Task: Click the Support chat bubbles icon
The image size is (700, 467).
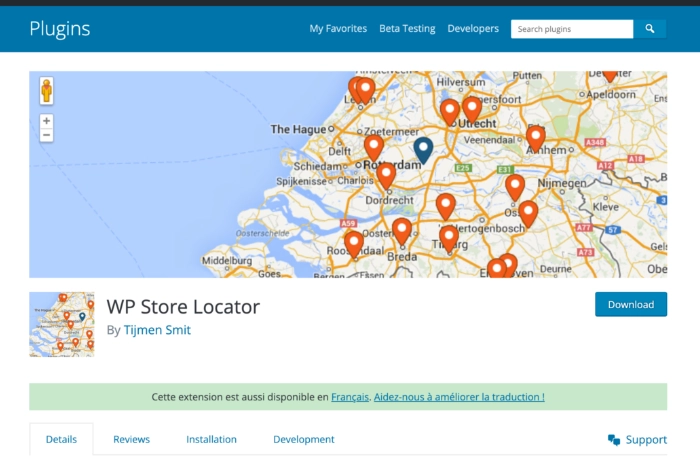Action: click(614, 440)
